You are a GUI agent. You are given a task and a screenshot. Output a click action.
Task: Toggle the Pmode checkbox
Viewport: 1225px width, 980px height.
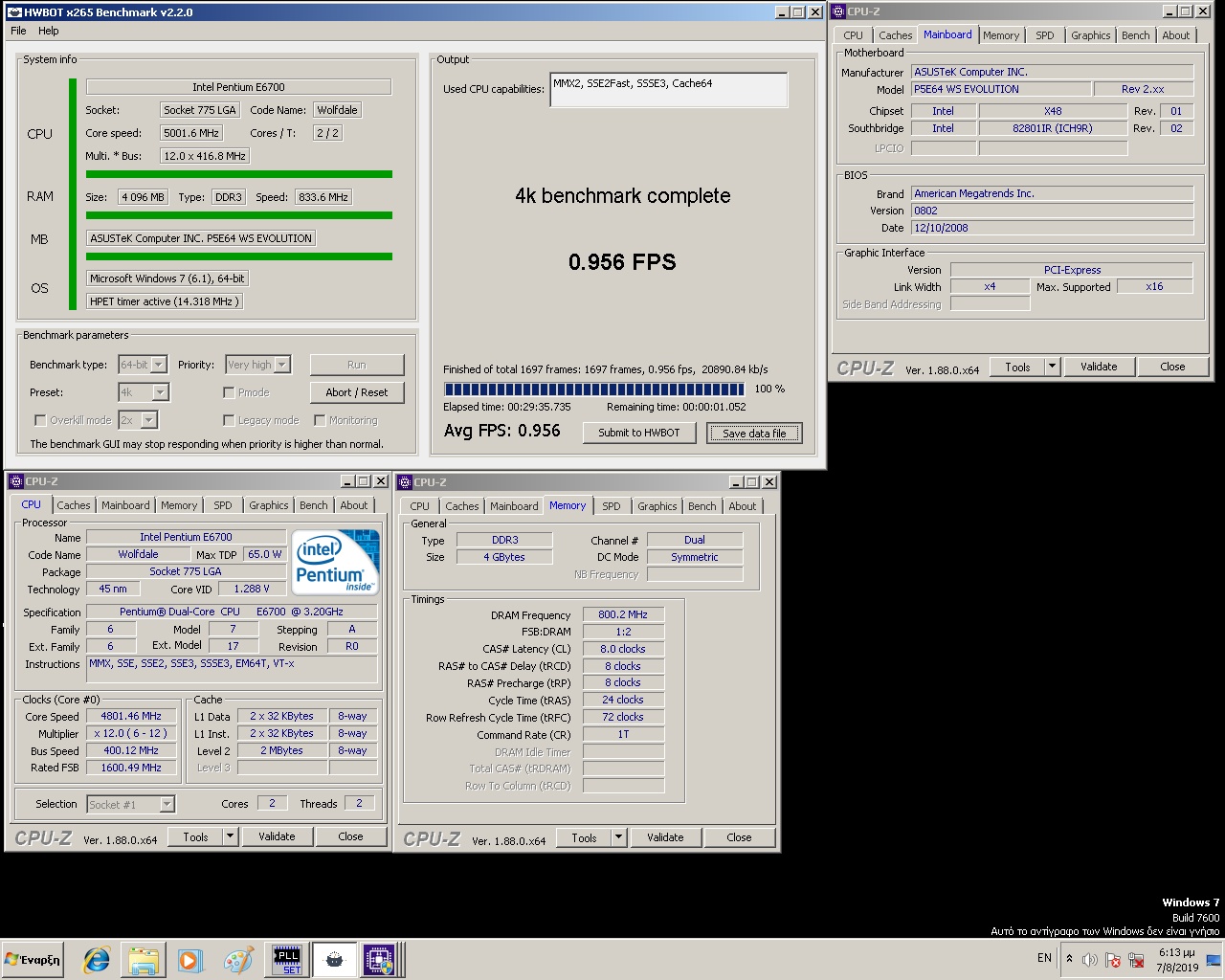229,392
